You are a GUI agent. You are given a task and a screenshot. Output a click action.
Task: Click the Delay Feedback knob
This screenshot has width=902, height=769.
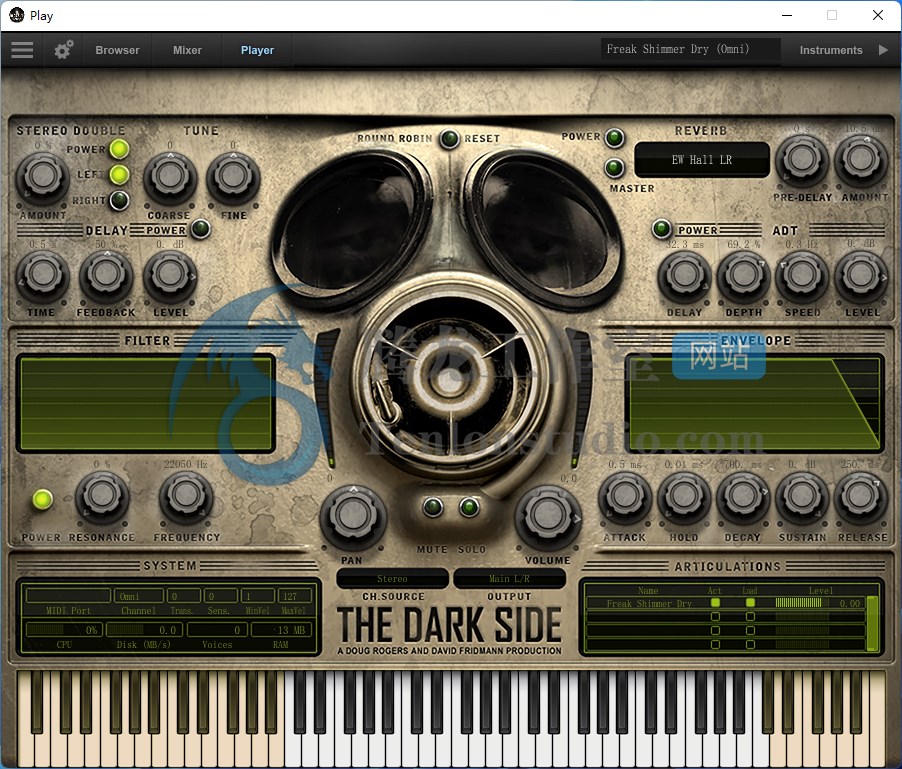[x=106, y=276]
